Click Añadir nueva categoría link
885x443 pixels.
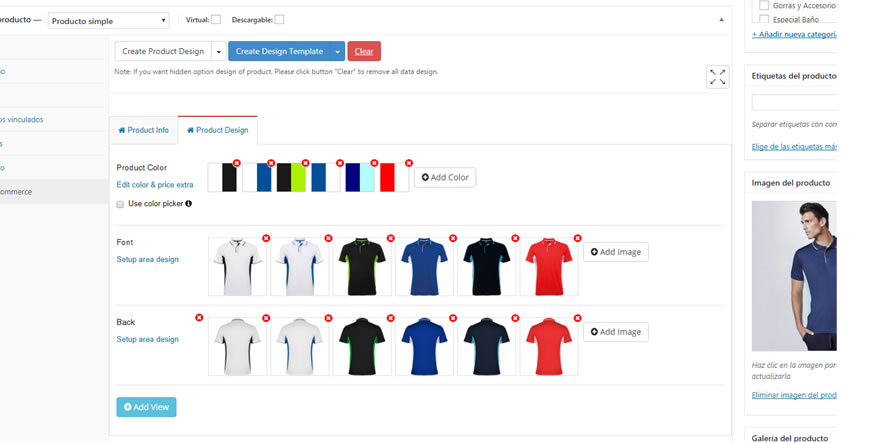[794, 34]
